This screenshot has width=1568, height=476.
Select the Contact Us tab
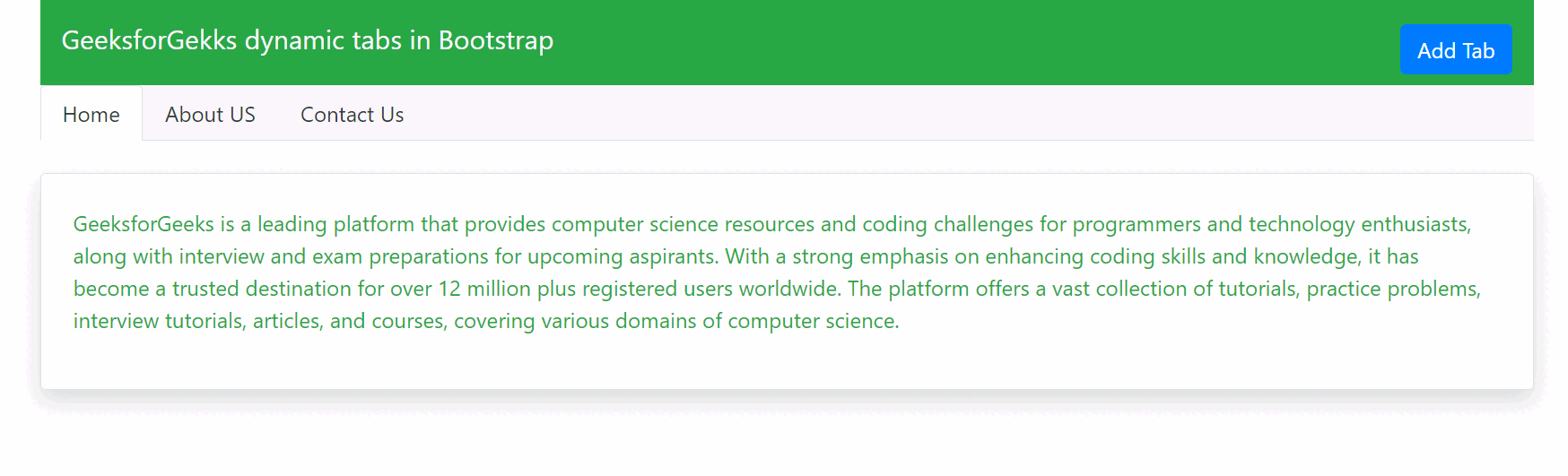pyautogui.click(x=352, y=115)
